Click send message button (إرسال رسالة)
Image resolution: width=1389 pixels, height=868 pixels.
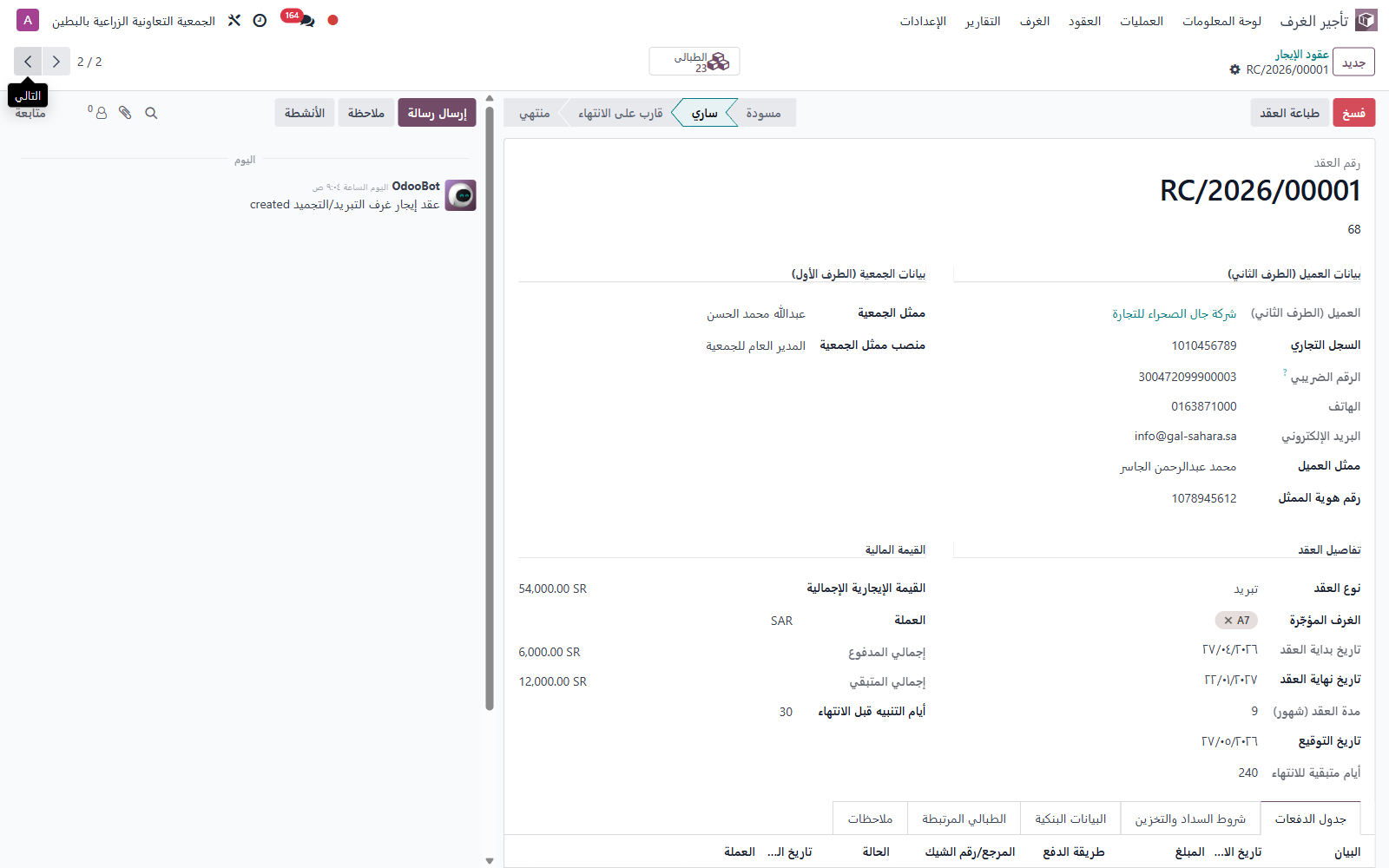437,113
